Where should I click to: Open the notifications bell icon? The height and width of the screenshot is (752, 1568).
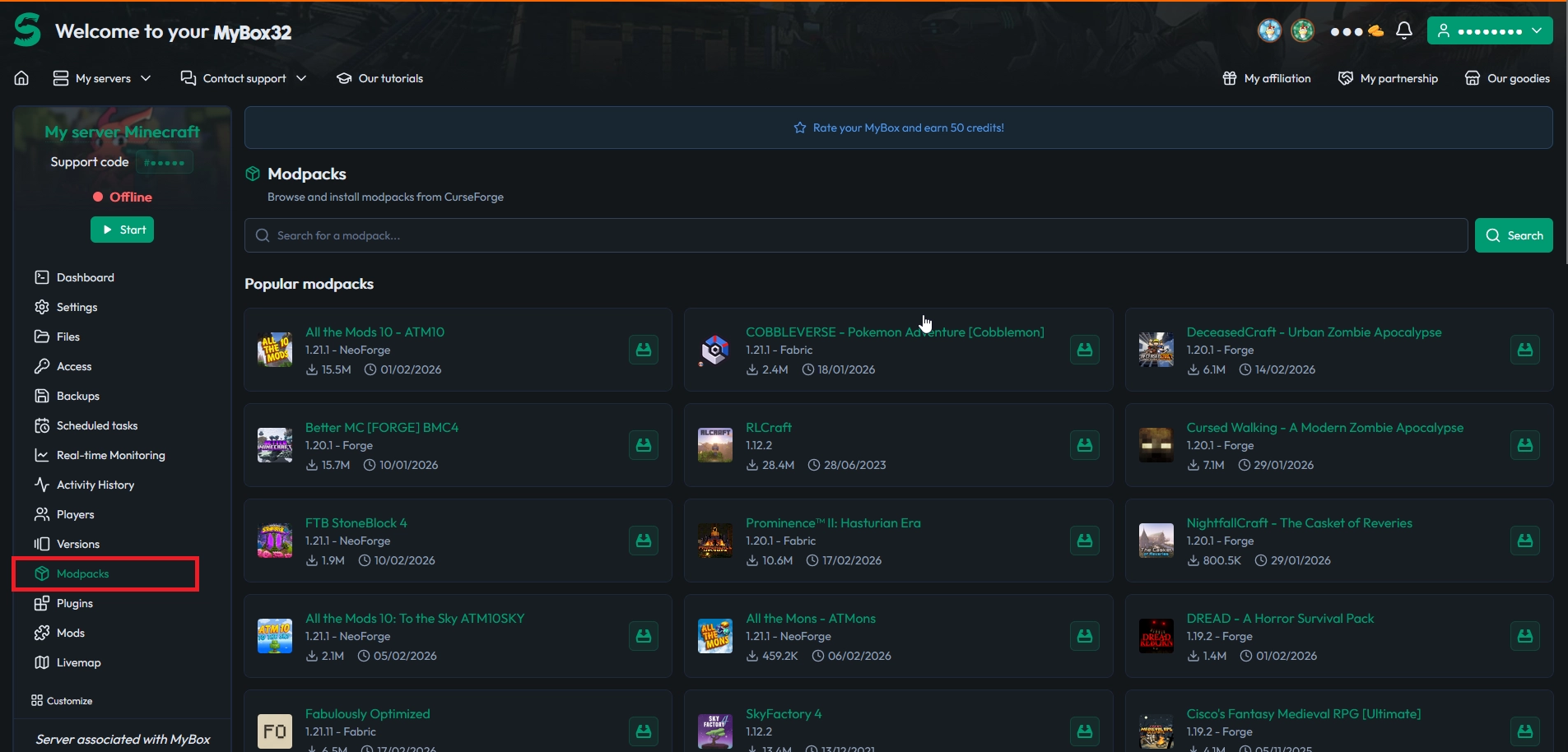pyautogui.click(x=1404, y=31)
